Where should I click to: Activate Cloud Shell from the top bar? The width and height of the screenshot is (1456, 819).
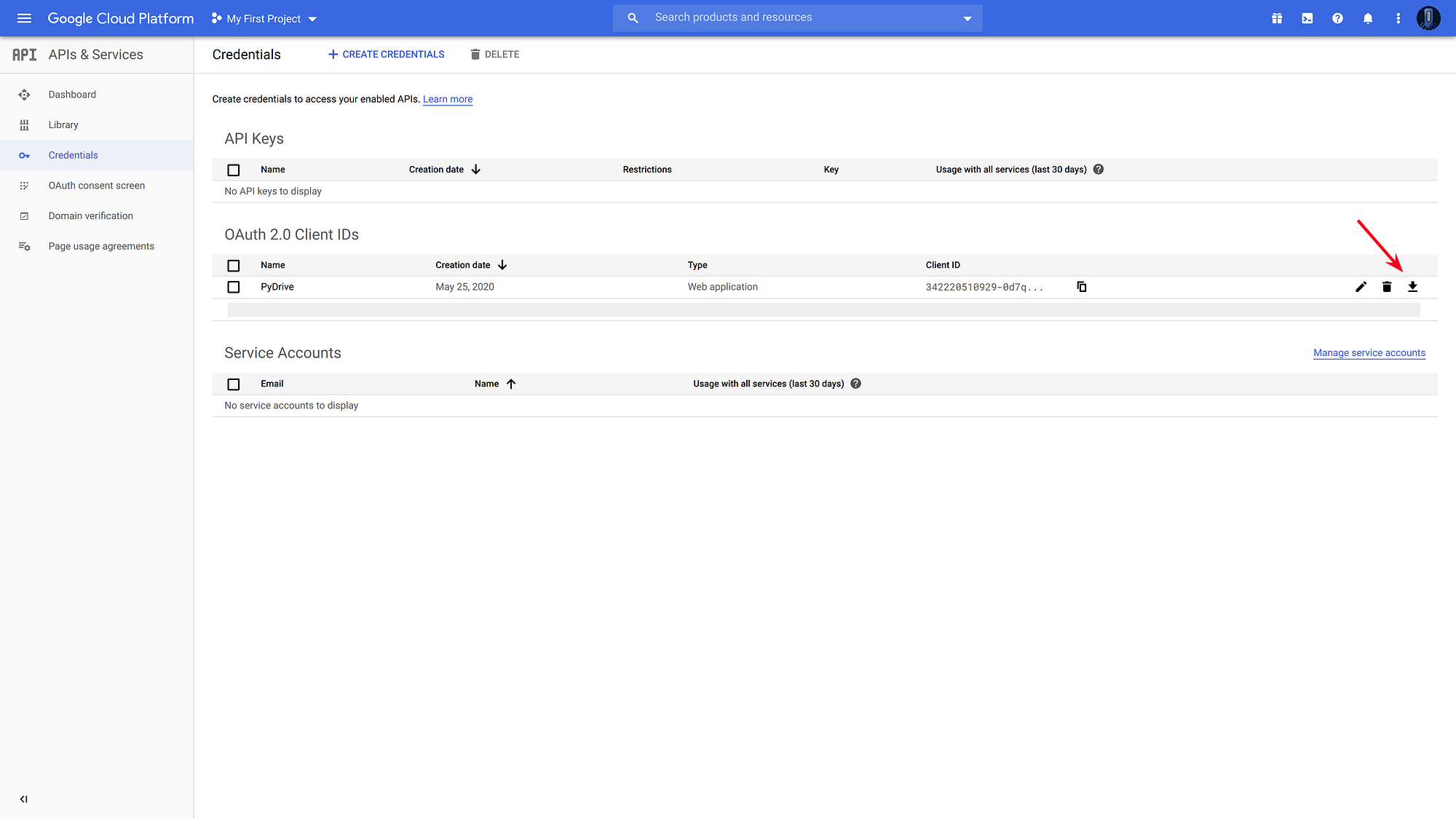click(1307, 18)
